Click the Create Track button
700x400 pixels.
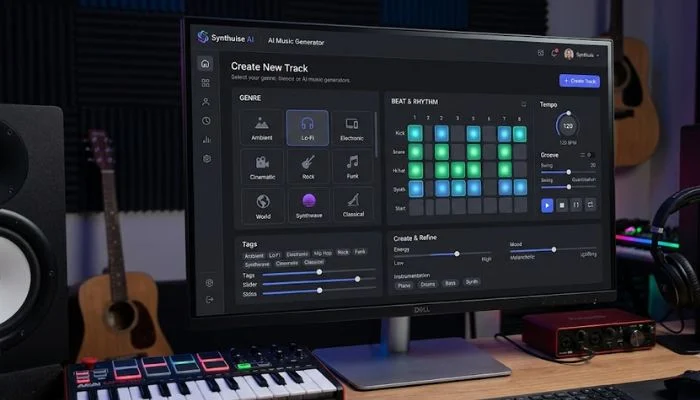pyautogui.click(x=579, y=81)
